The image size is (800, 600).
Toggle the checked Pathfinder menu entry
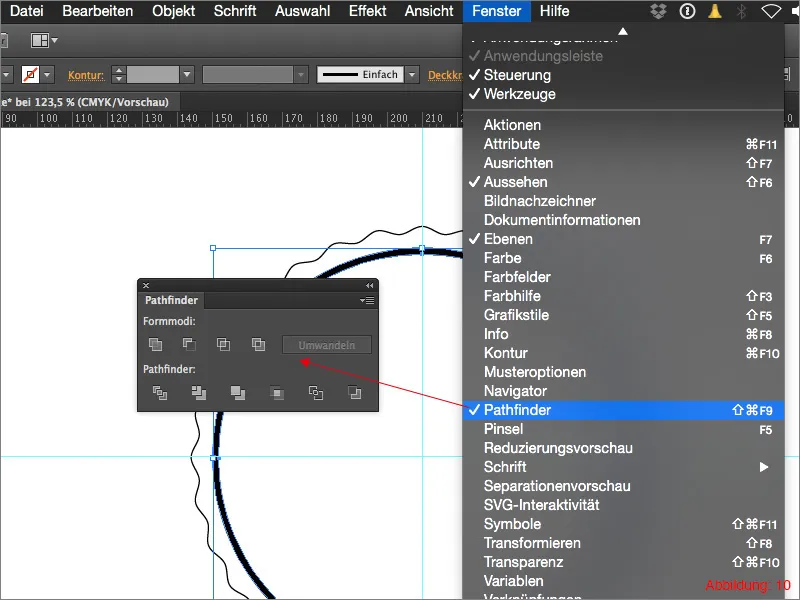pos(623,410)
